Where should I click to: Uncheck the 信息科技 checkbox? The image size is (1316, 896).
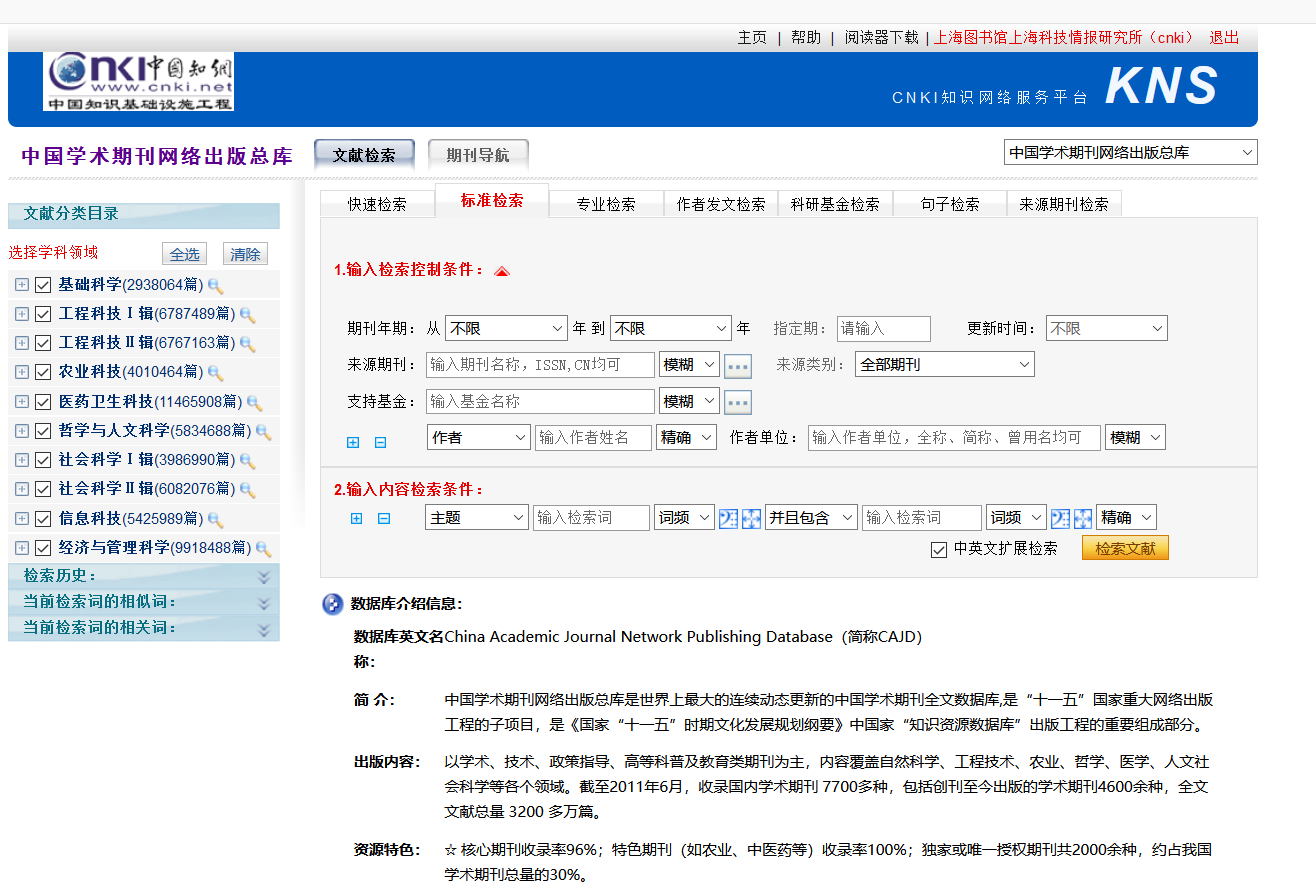pos(43,519)
